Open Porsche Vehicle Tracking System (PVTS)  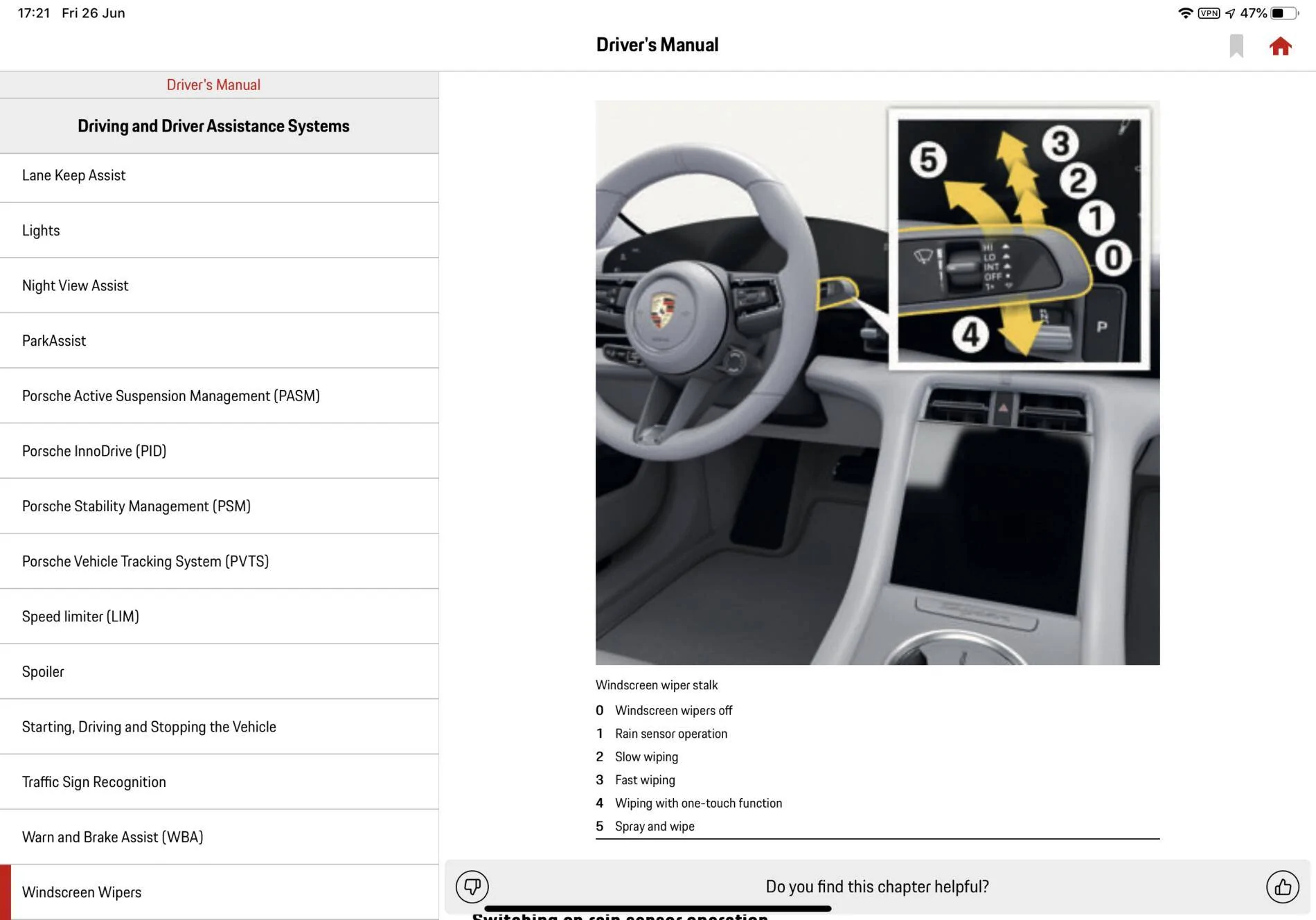pyautogui.click(x=219, y=561)
